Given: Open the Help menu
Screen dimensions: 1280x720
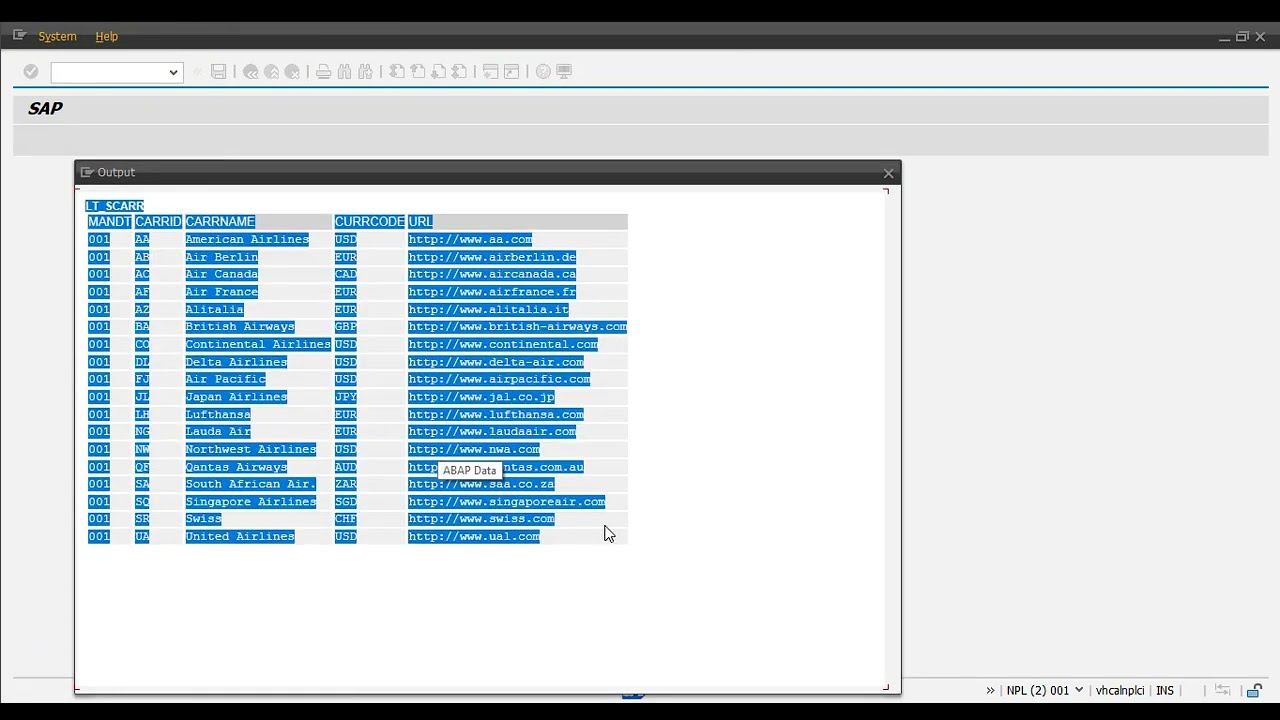Looking at the screenshot, I should [x=107, y=36].
